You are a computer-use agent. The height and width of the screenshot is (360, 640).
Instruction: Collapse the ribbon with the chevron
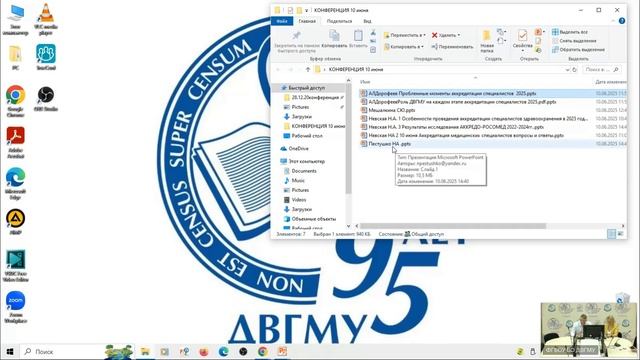coord(613,21)
